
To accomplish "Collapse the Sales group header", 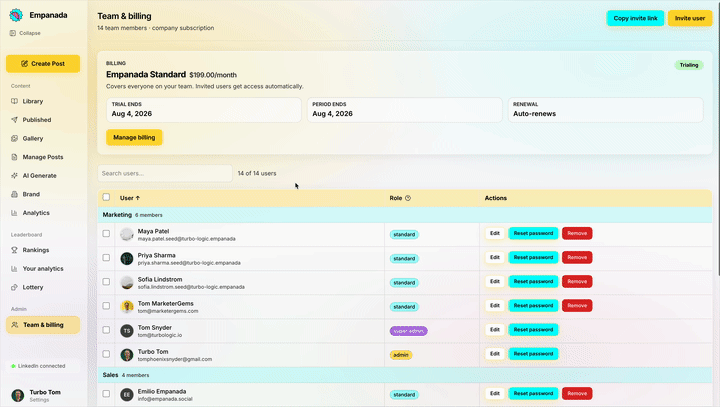I will (405, 375).
